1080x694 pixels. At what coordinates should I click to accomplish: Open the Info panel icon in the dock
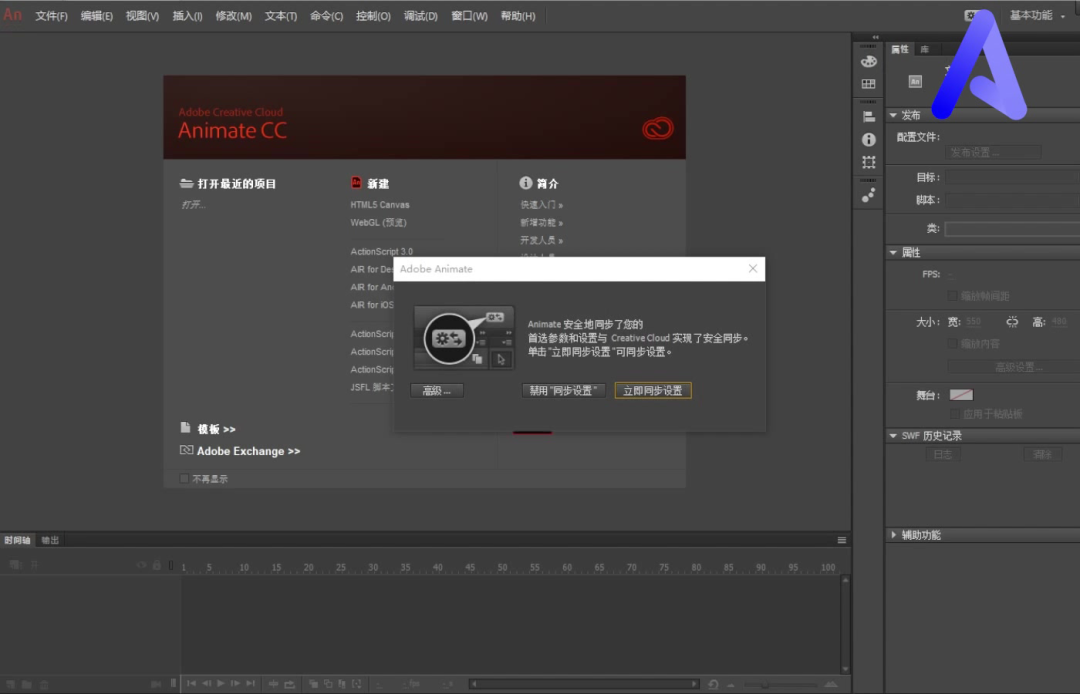point(869,140)
